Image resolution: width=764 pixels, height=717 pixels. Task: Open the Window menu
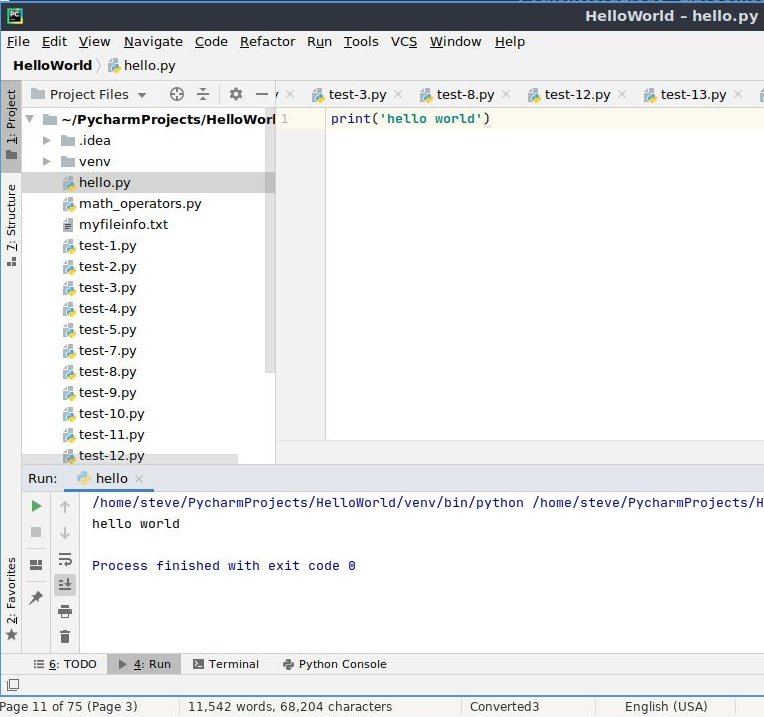(x=455, y=42)
